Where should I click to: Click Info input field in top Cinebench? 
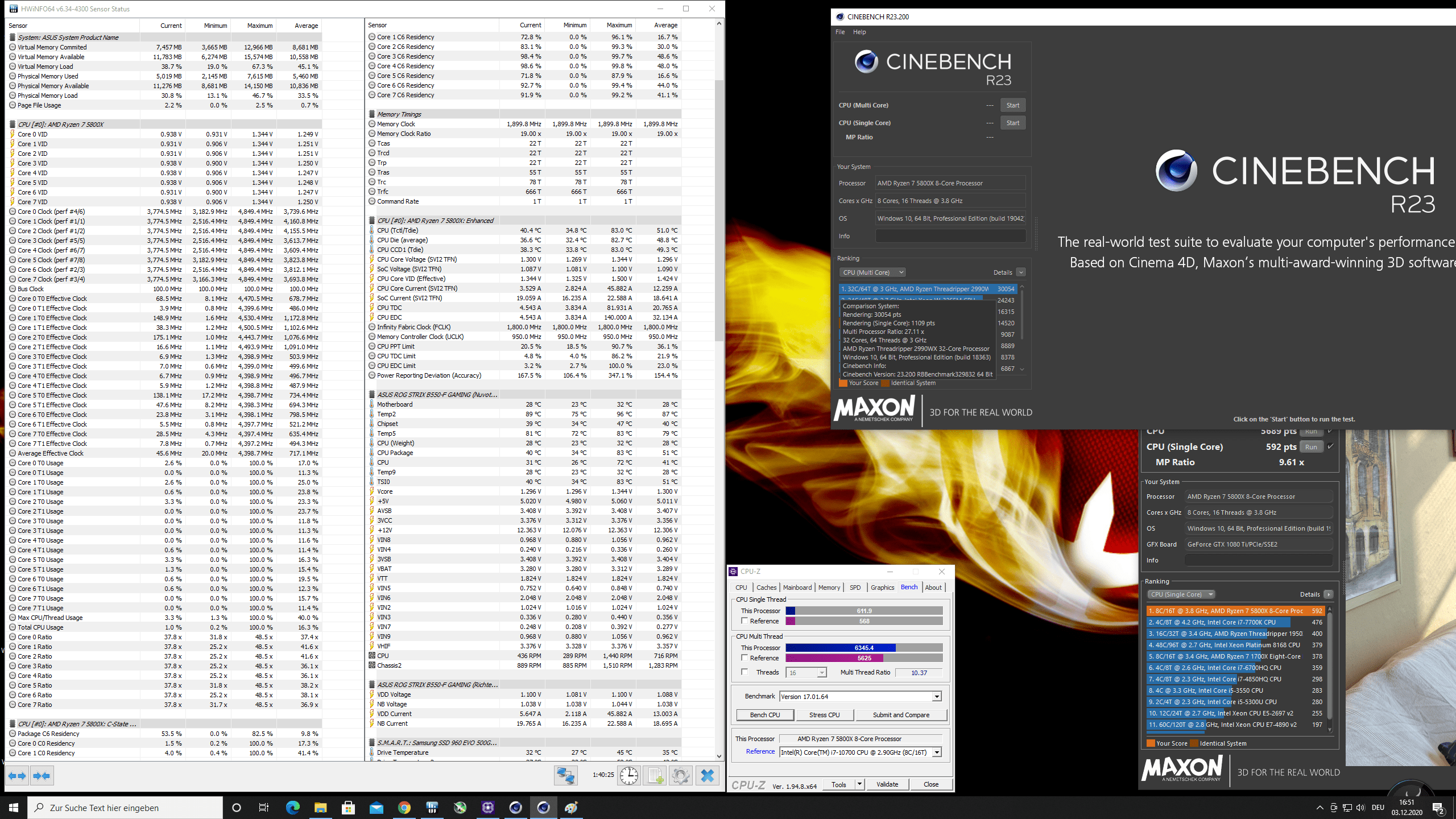(950, 236)
